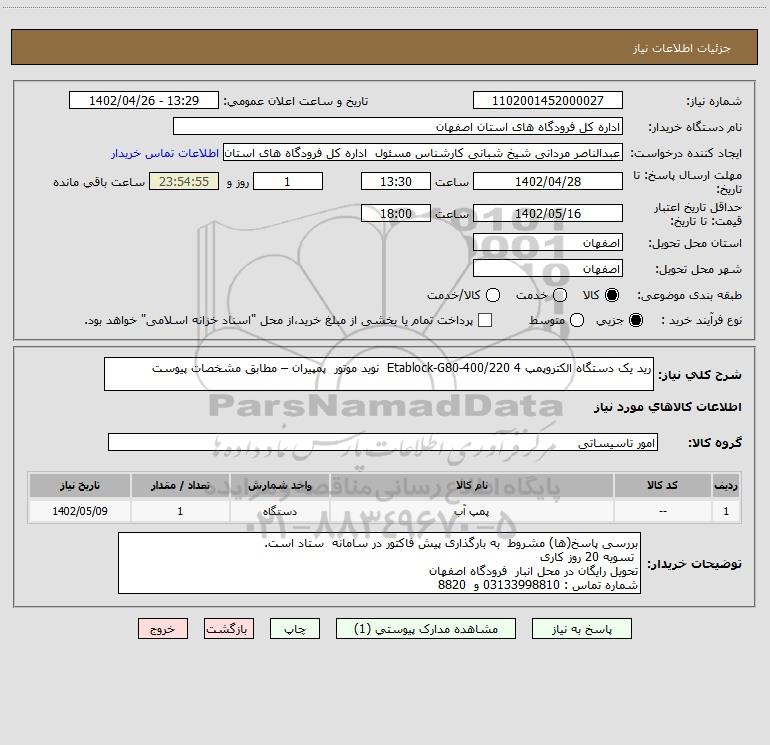The height and width of the screenshot is (745, 770).
Task: Click the general need description text box
Action: (379, 374)
